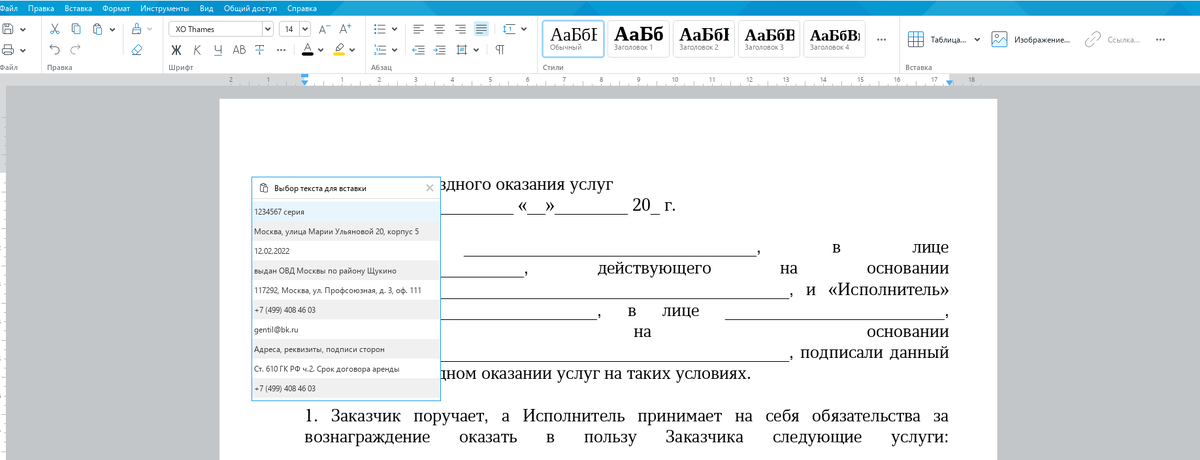Apply the Заголовок 3 style
1200x460 pixels.
tap(769, 39)
